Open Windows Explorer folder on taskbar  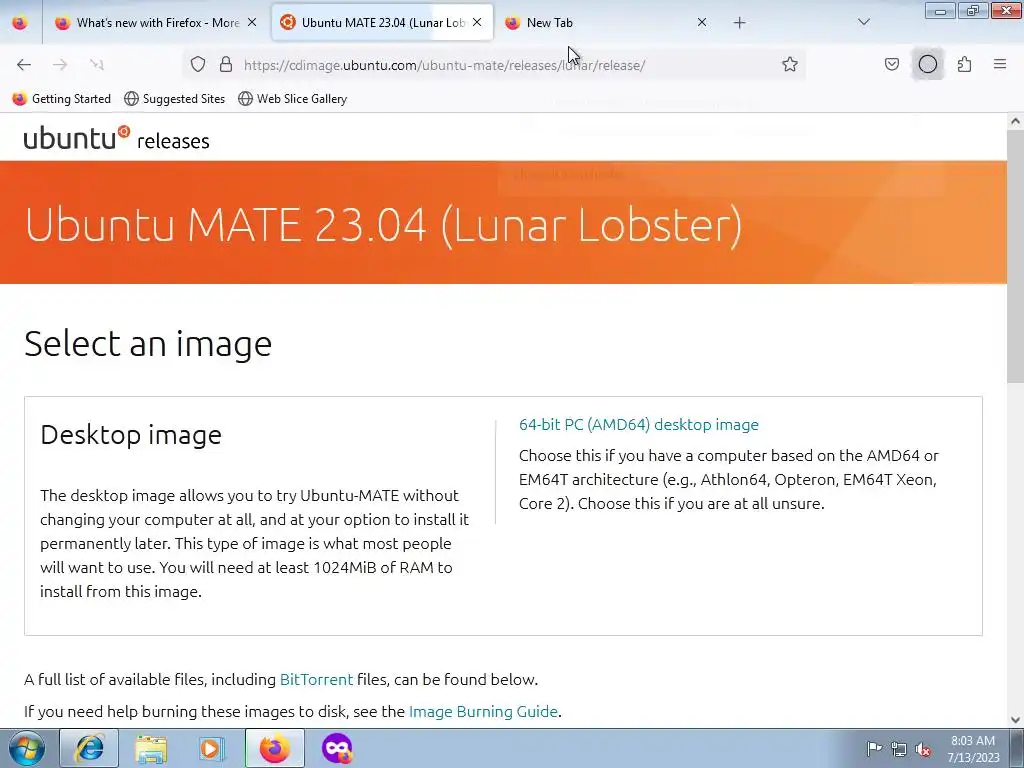[x=151, y=748]
